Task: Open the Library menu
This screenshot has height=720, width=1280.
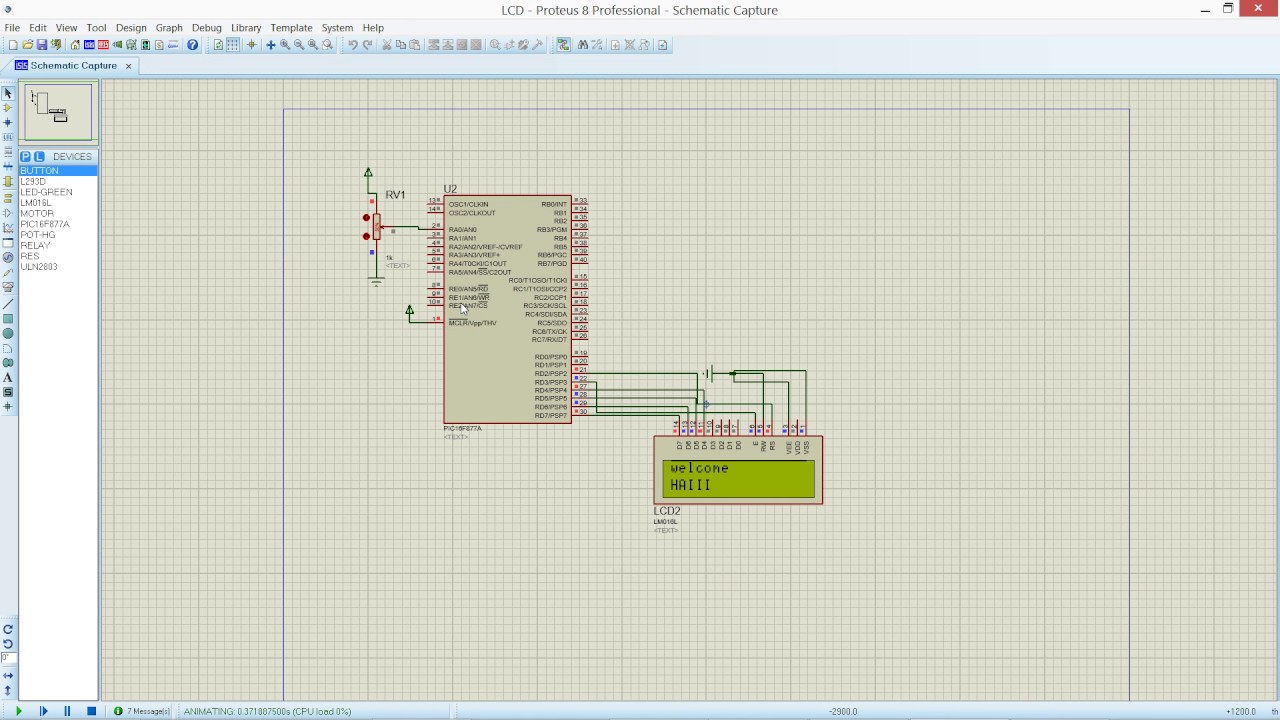Action: click(x=245, y=28)
